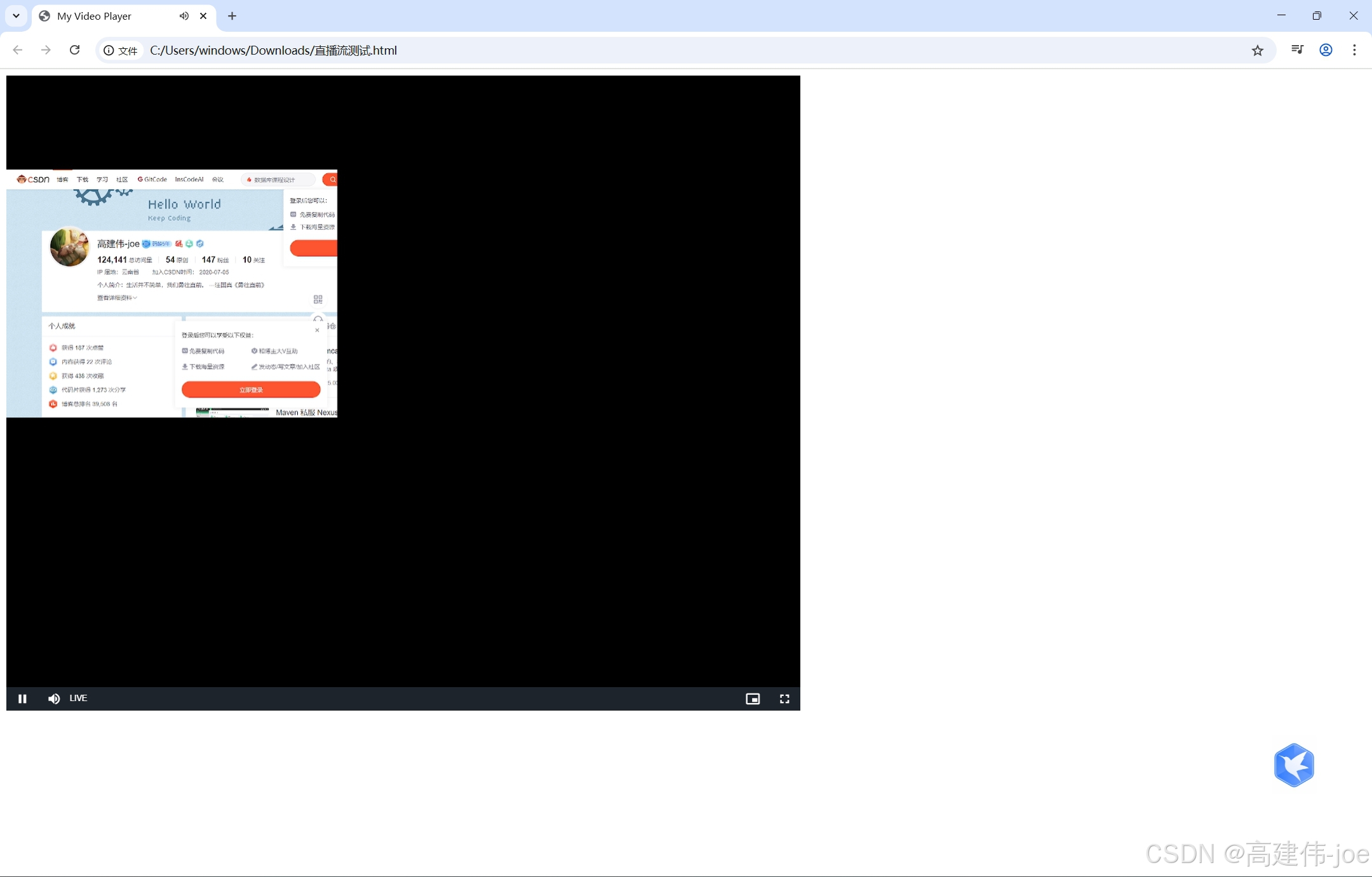Reload the current page
This screenshot has width=1372, height=877.
(x=74, y=50)
